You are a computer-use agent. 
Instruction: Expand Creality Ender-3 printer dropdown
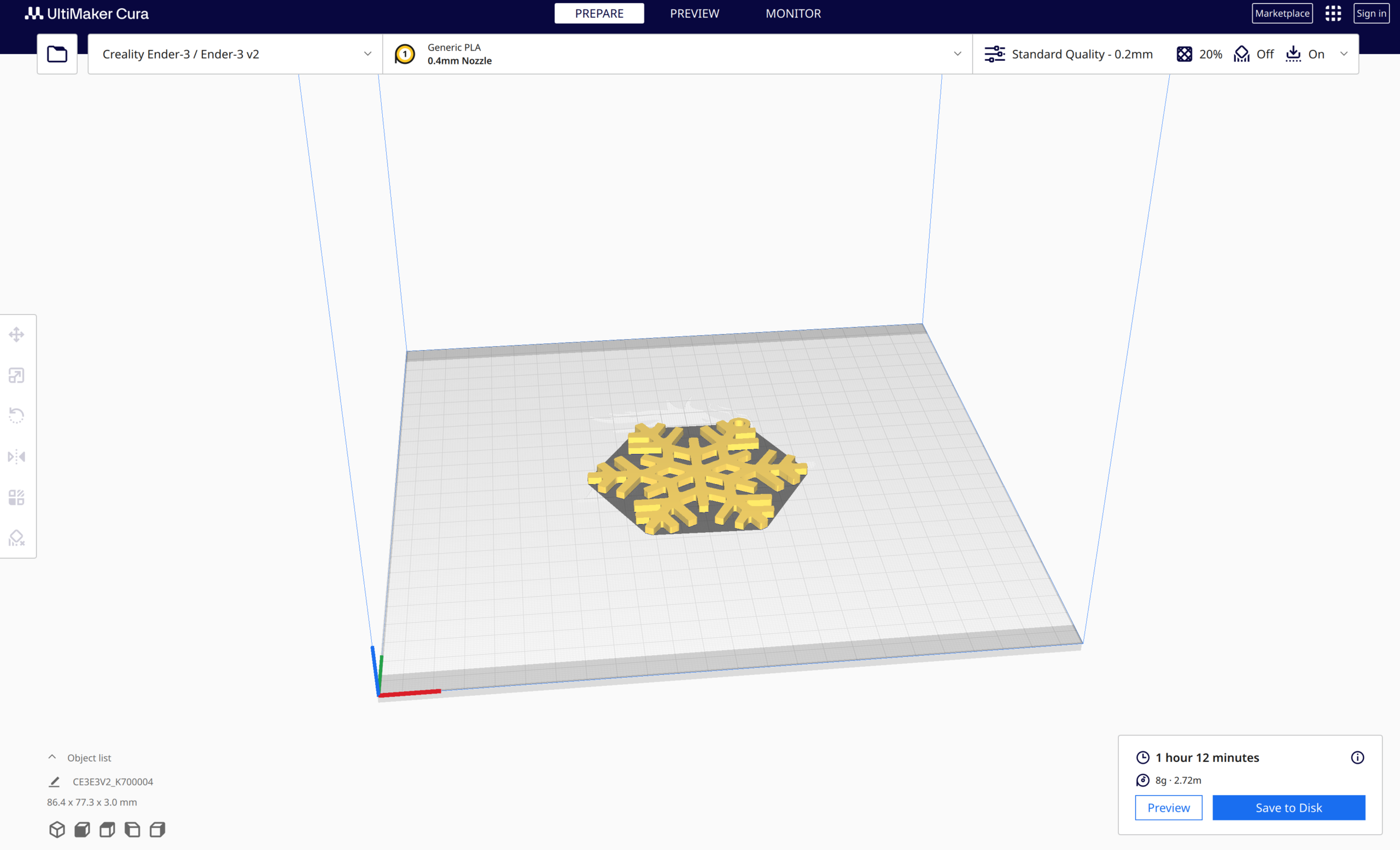coord(235,54)
